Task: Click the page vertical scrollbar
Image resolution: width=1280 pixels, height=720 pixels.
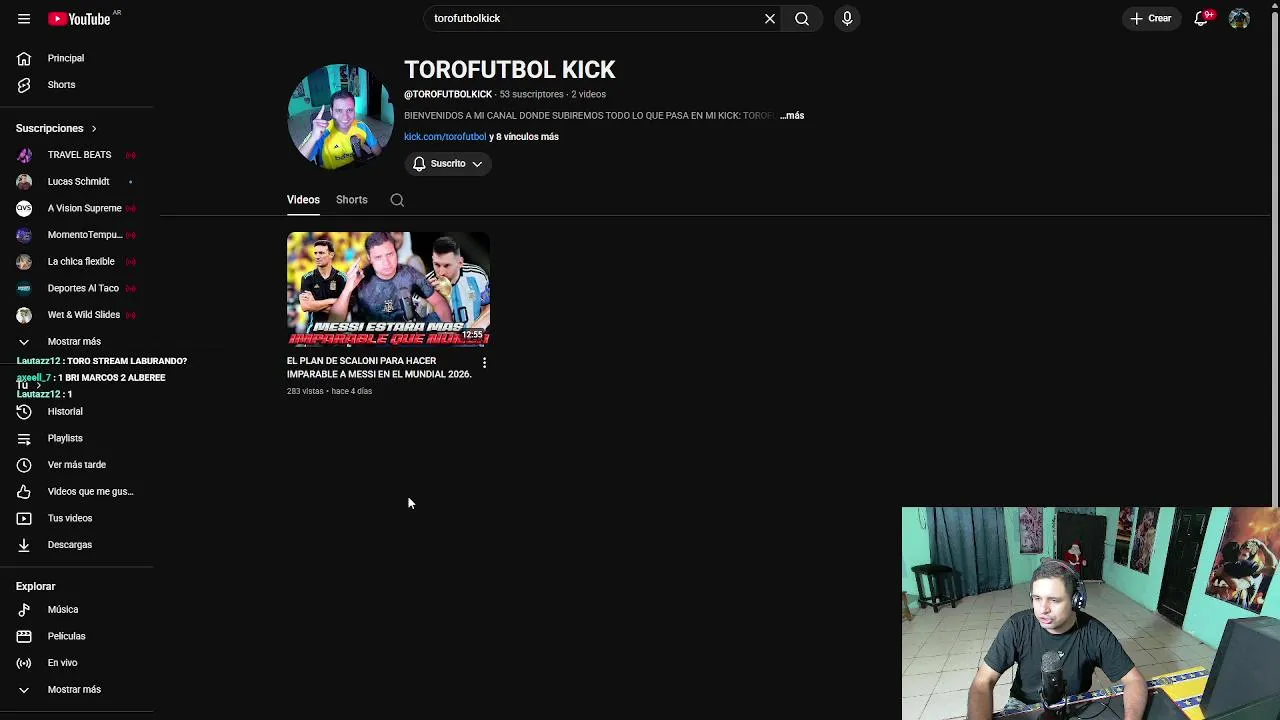Action: coord(1274,260)
